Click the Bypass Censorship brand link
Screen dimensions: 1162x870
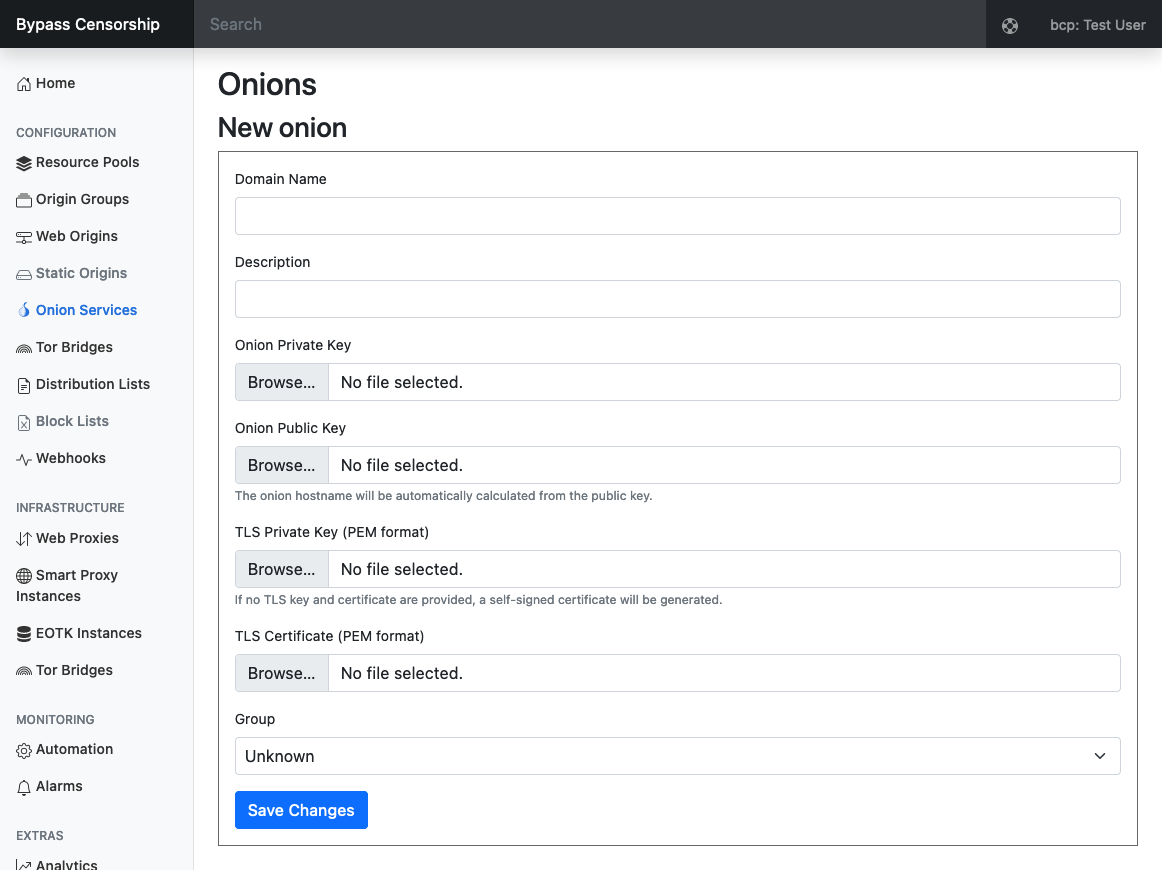coord(88,24)
